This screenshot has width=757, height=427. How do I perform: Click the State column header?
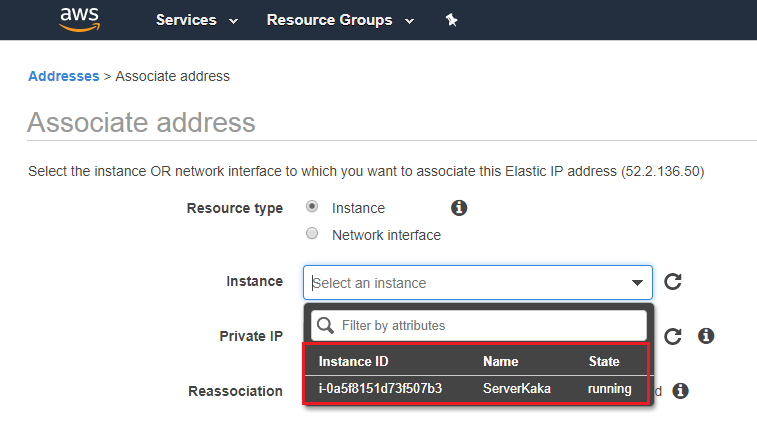tap(604, 361)
